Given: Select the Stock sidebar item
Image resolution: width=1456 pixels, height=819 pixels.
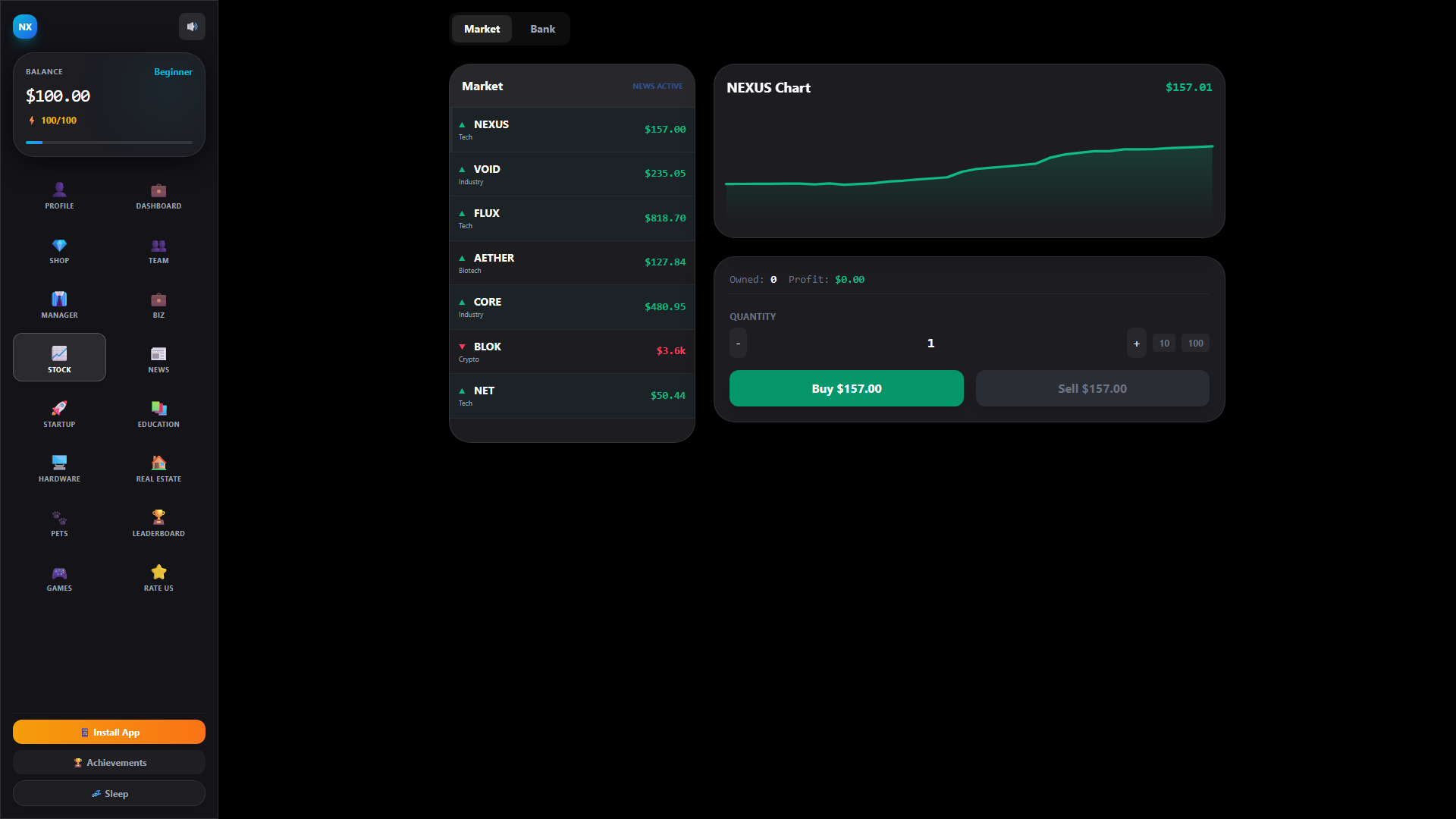Looking at the screenshot, I should [x=59, y=356].
